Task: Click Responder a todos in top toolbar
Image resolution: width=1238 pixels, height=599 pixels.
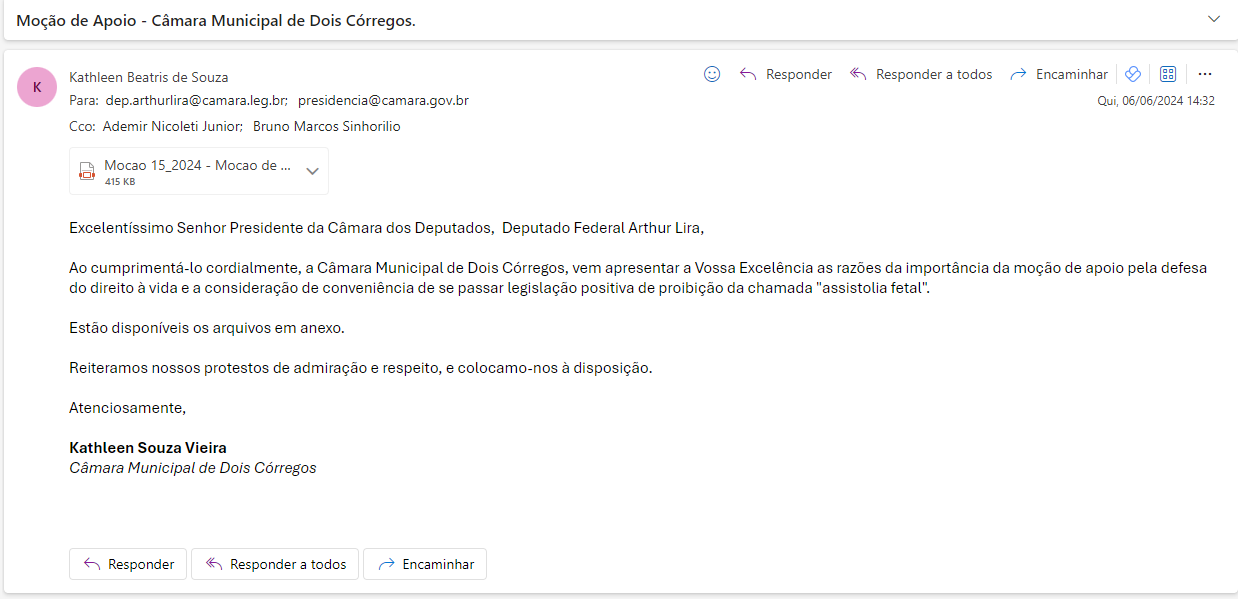Action: click(921, 74)
